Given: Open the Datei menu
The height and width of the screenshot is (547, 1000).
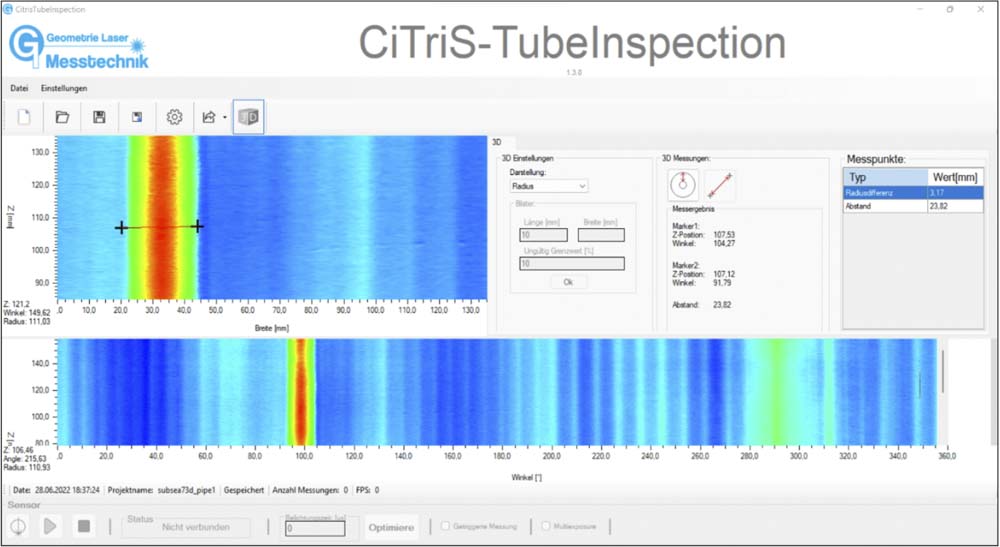Looking at the screenshot, I should point(19,89).
